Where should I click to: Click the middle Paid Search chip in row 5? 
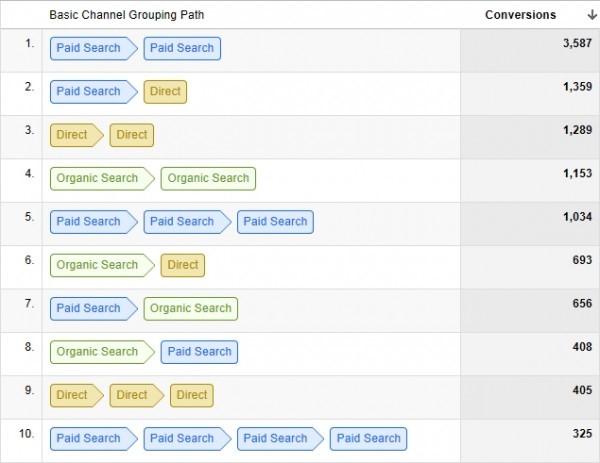(x=187, y=222)
